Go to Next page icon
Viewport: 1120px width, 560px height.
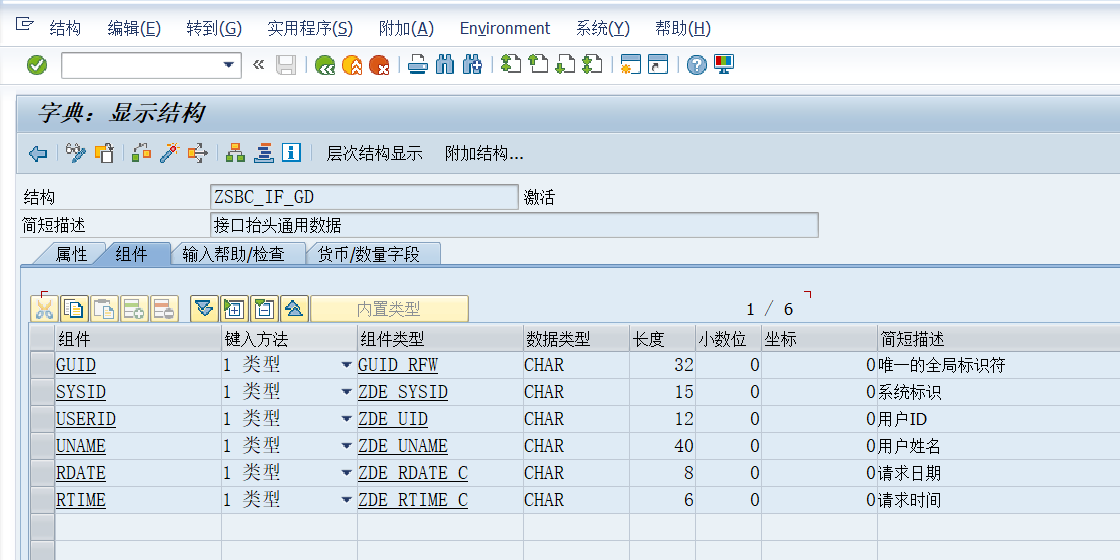click(x=565, y=65)
